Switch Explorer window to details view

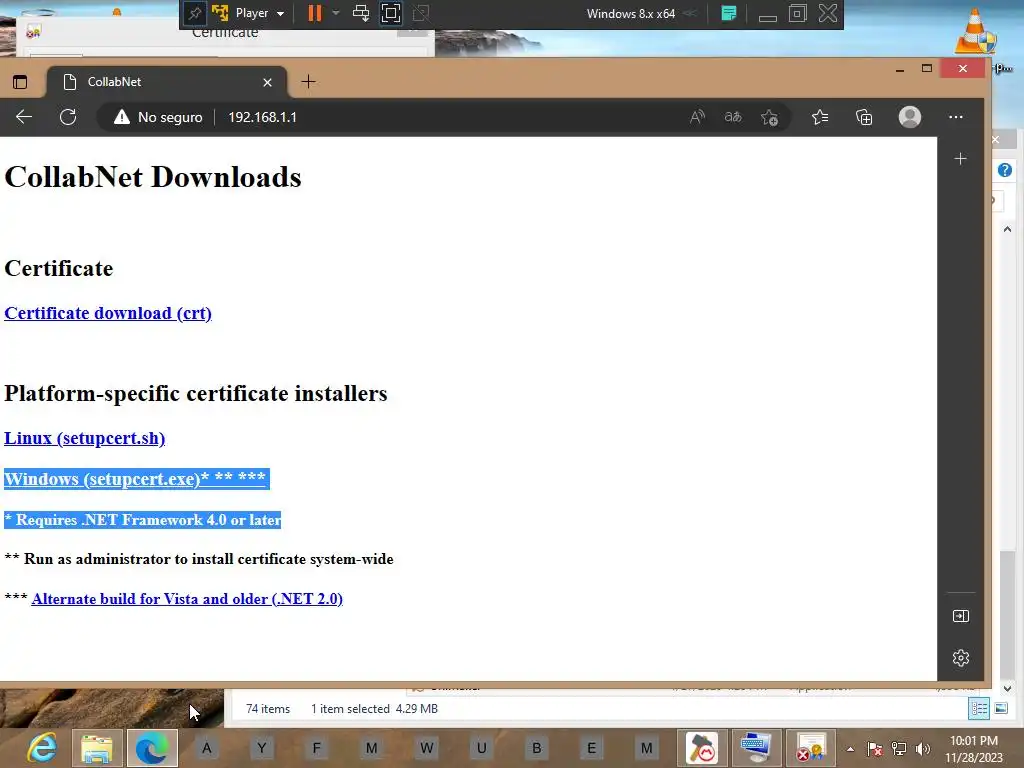tap(979, 709)
